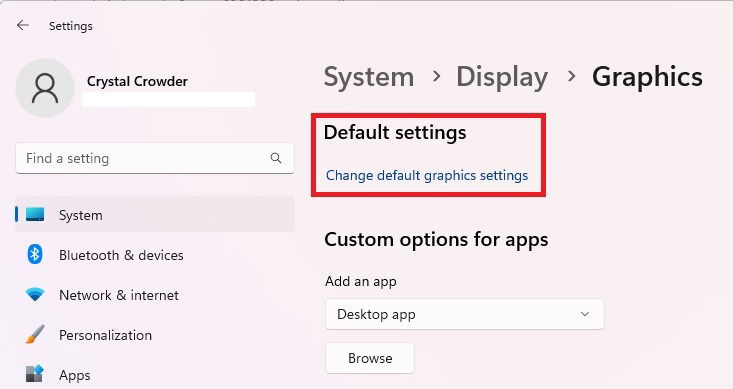Expand the Desktop app dropdown
This screenshot has width=733, height=389.
click(x=465, y=314)
